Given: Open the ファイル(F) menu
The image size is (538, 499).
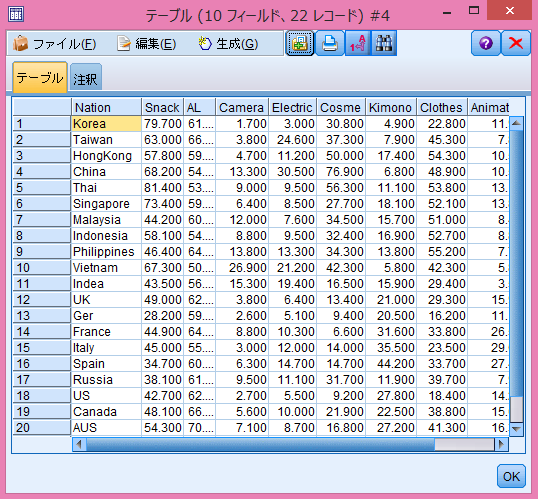Looking at the screenshot, I should click(54, 44).
